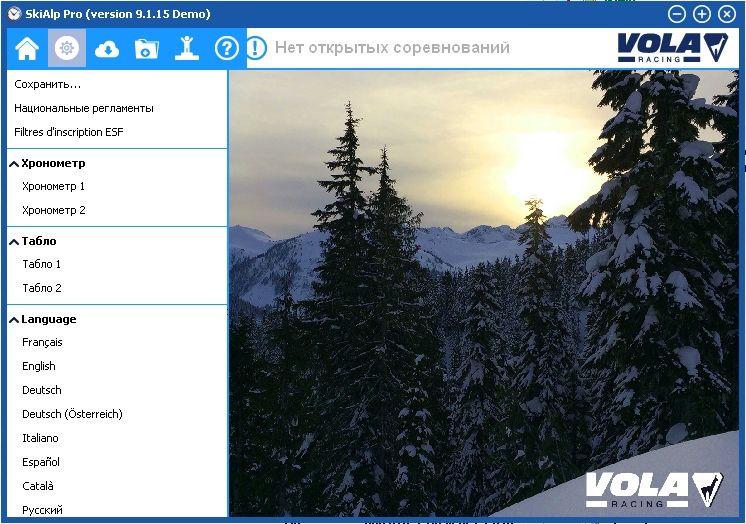Switch language to Français
Viewport: 746px width, 524px height.
point(42,343)
